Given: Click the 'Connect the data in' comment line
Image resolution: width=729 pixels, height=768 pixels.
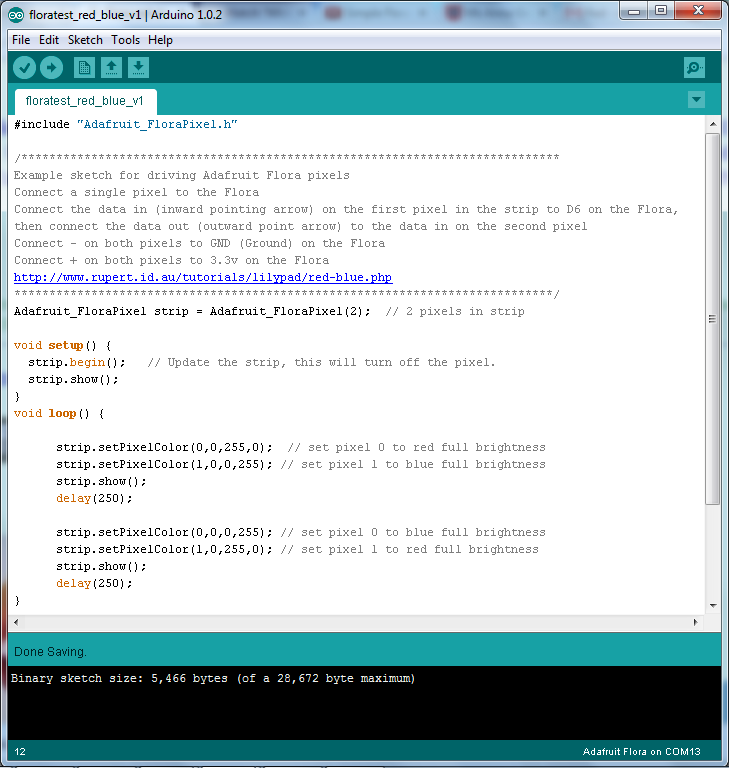Looking at the screenshot, I should pyautogui.click(x=346, y=210).
